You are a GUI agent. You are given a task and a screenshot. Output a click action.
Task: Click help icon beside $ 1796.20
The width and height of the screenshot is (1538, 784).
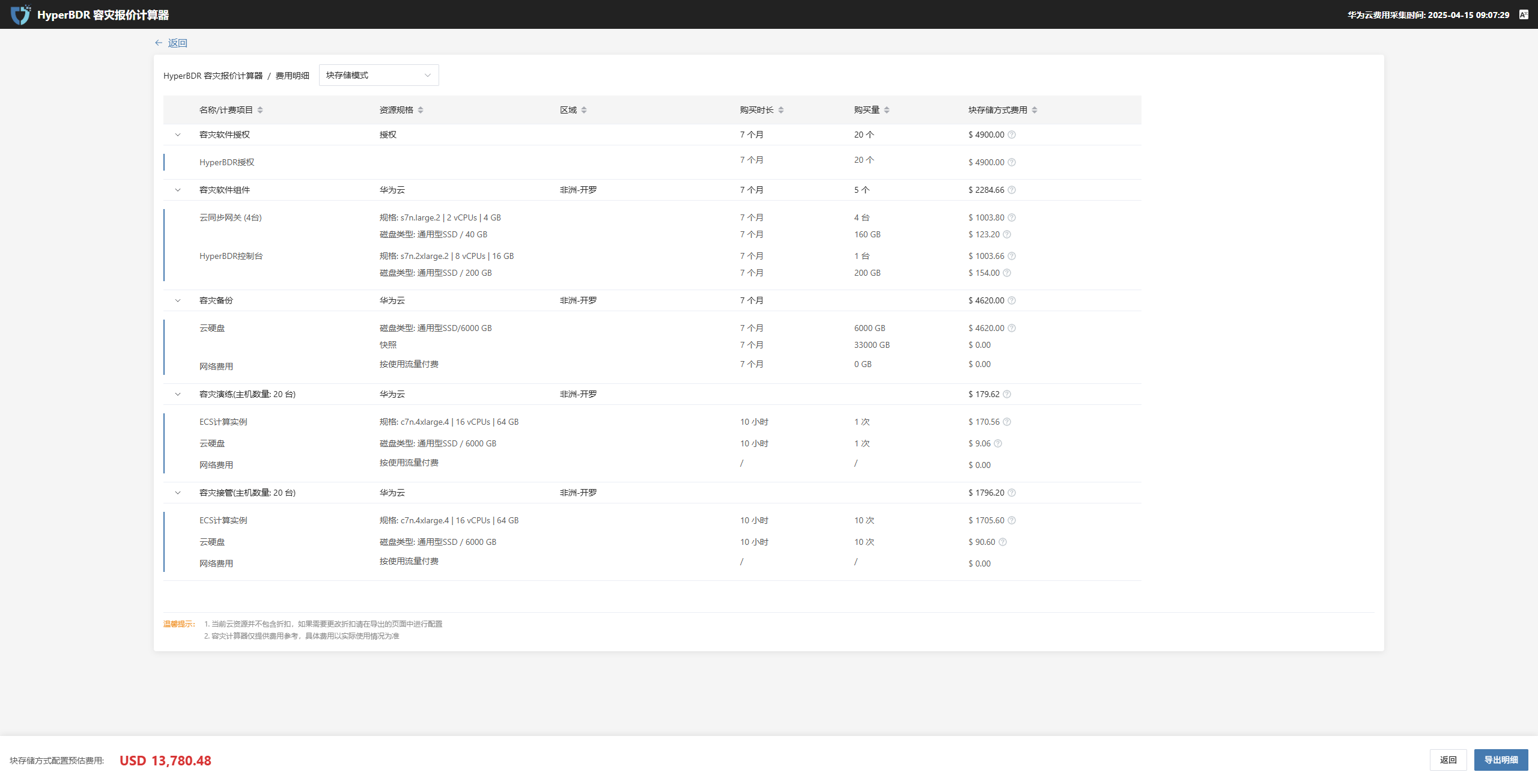[x=1012, y=493]
